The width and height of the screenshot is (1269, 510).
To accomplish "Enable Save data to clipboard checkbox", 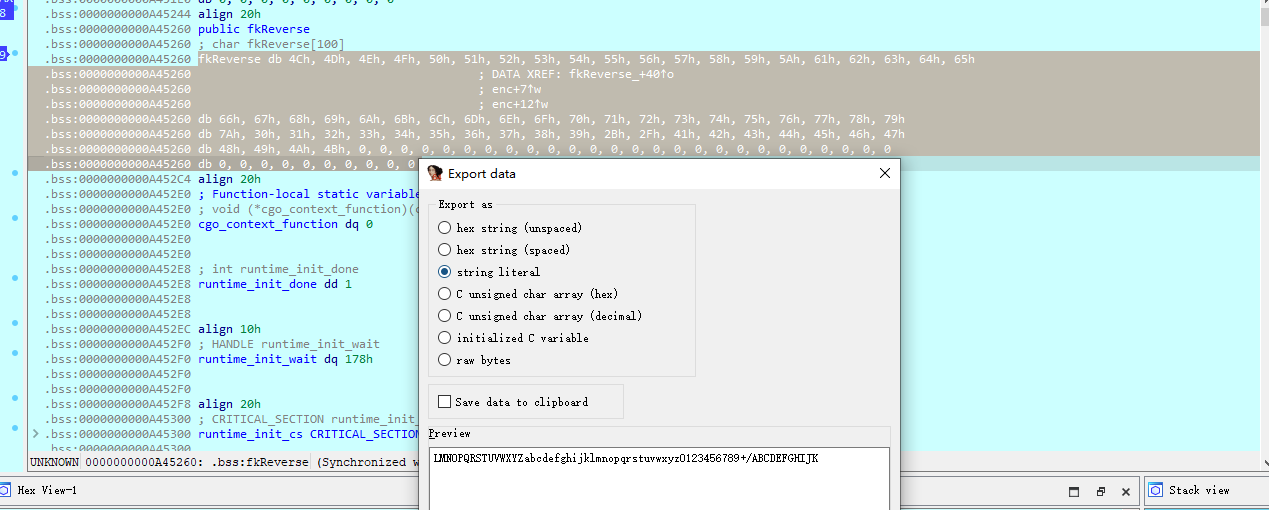I will click(x=445, y=402).
